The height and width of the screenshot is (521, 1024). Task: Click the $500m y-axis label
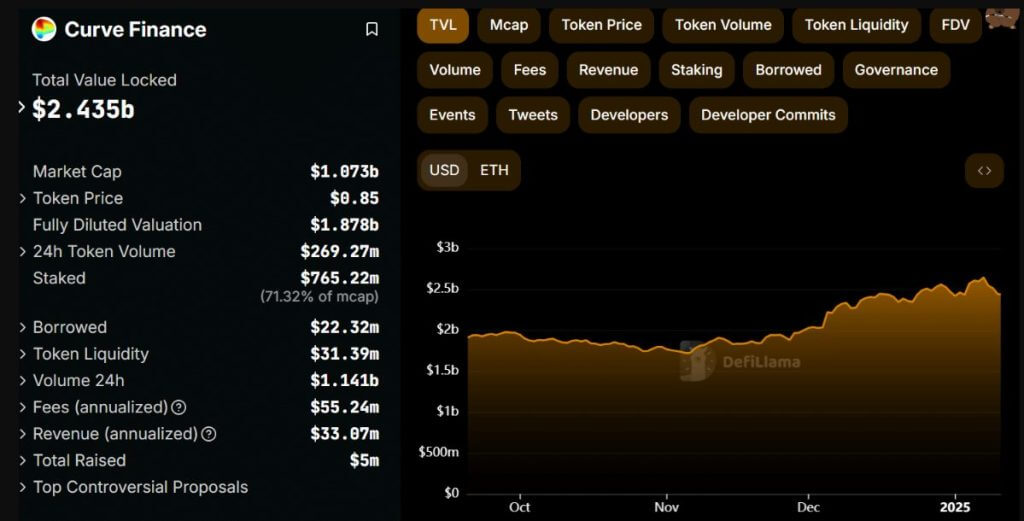coord(438,452)
